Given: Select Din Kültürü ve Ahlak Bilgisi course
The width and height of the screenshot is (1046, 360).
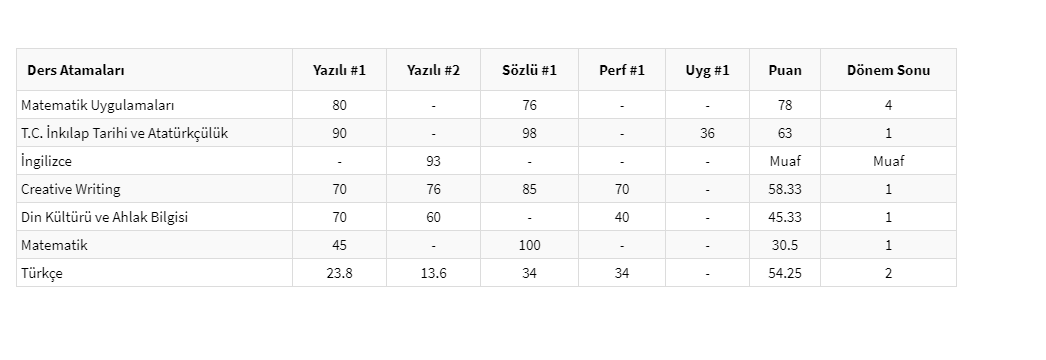Looking at the screenshot, I should click(104, 217).
